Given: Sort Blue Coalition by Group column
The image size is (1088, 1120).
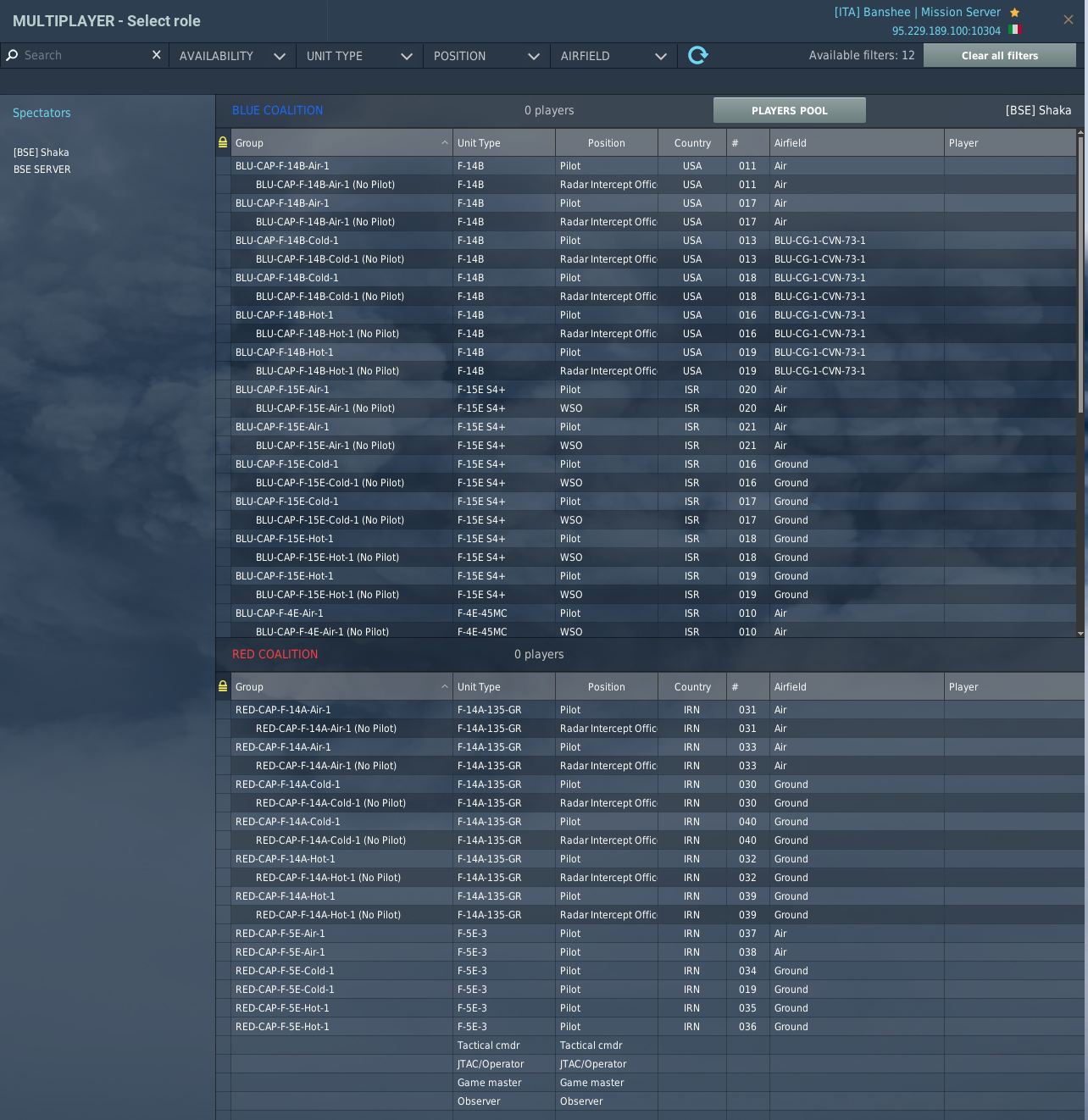Looking at the screenshot, I should pos(341,143).
